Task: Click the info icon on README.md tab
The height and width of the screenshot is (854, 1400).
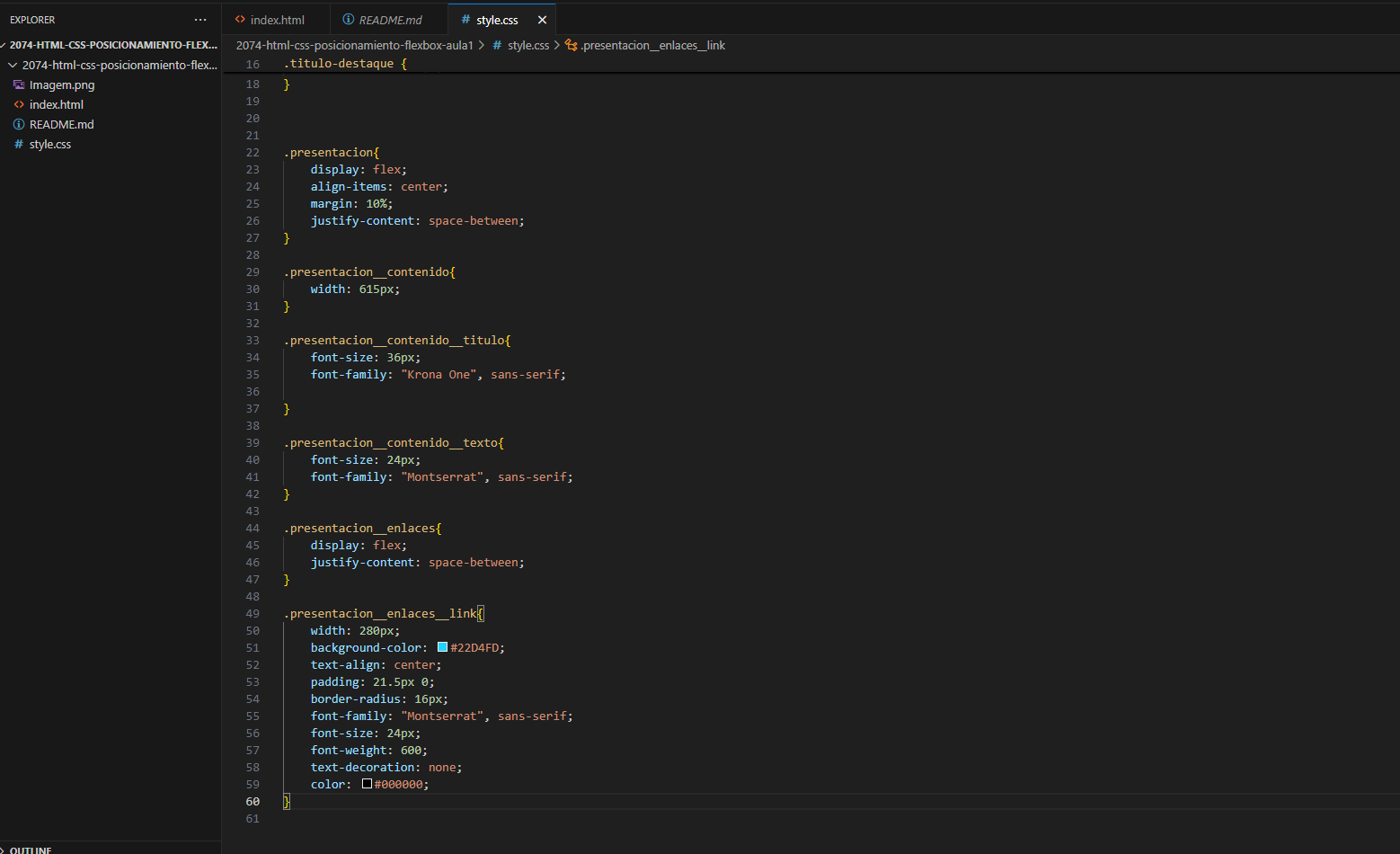Action: 348,20
